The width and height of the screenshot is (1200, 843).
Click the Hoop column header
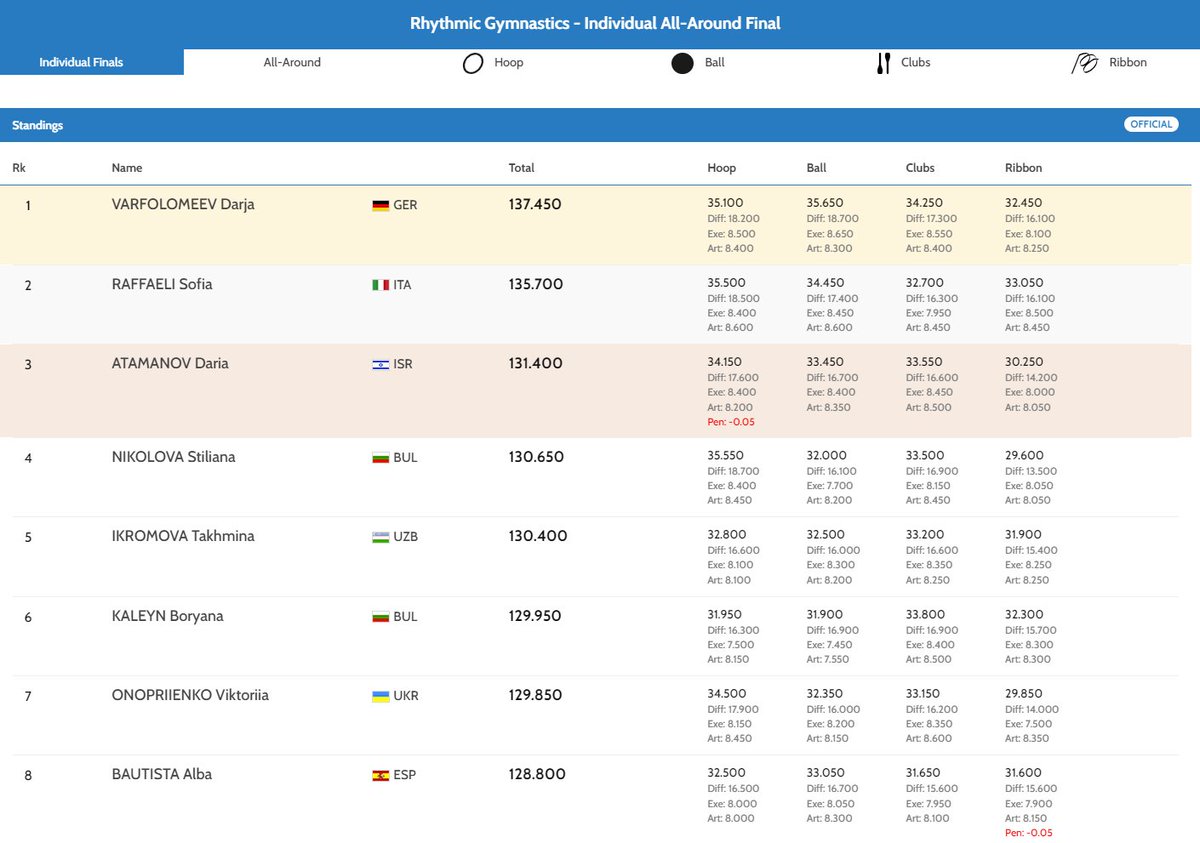721,168
